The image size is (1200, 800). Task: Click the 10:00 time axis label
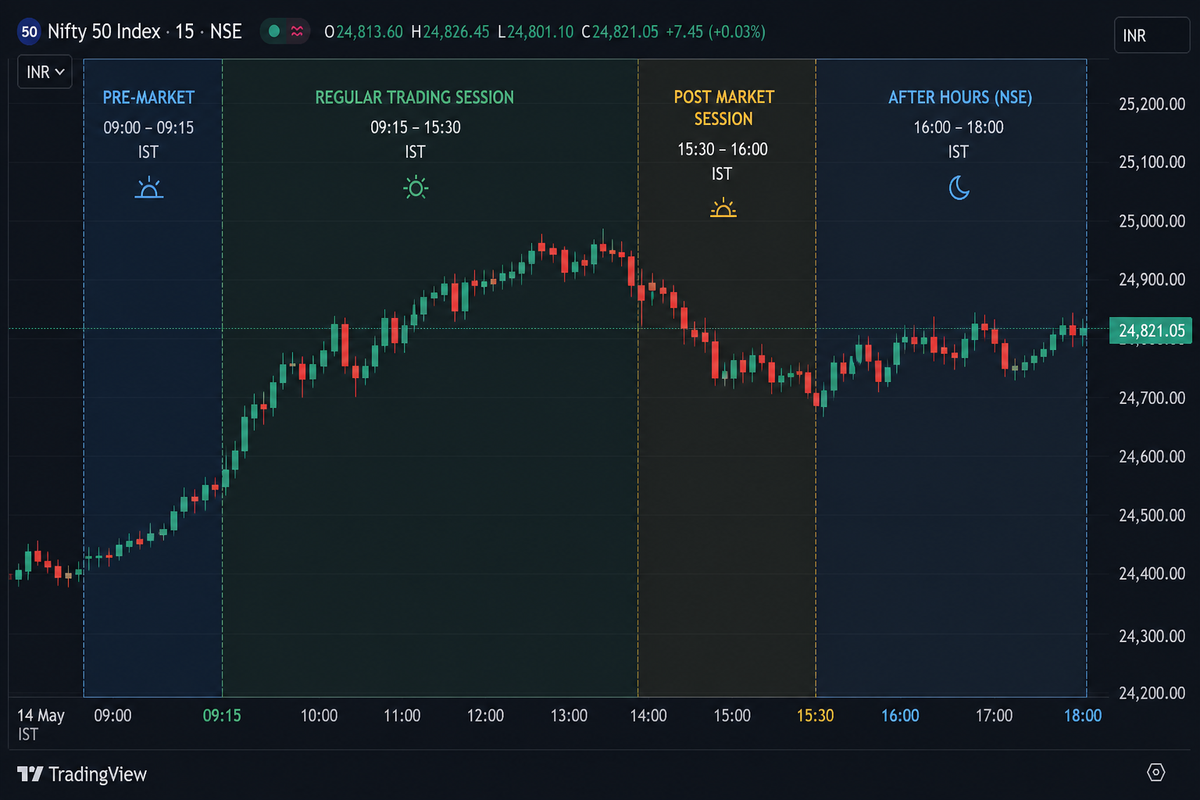click(319, 716)
